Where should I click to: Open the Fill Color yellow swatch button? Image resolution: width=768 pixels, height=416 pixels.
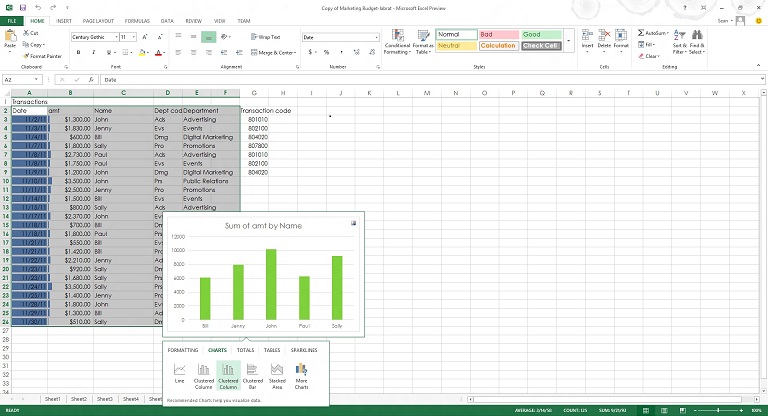pyautogui.click(x=141, y=52)
